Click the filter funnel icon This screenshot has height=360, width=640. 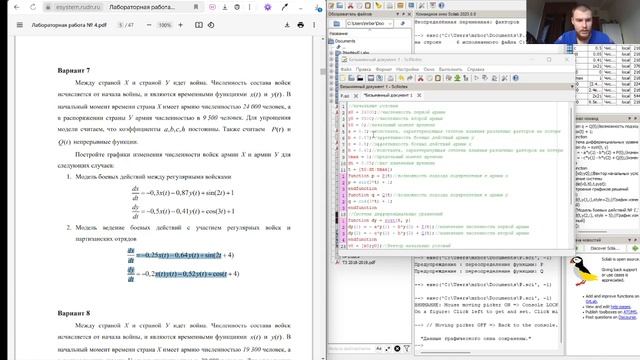pyautogui.click(x=407, y=349)
